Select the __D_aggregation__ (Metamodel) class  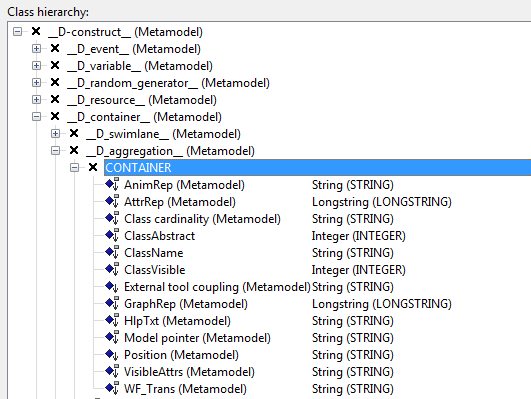(x=170, y=151)
